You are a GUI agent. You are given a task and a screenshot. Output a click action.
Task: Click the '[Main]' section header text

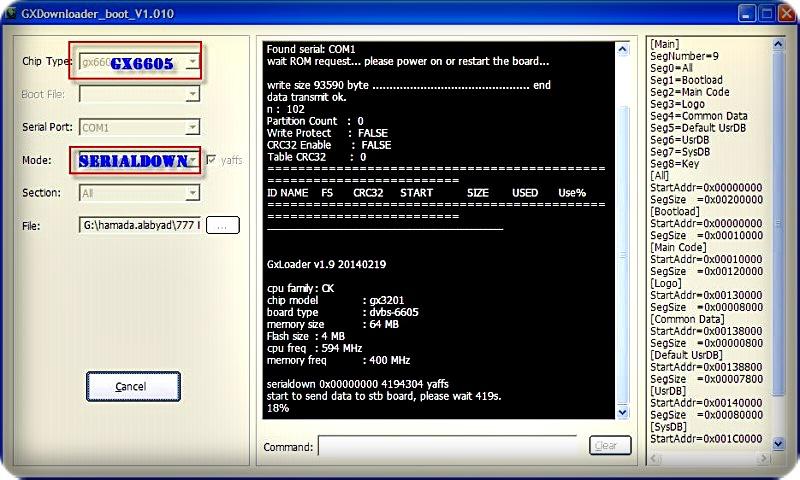coord(664,44)
